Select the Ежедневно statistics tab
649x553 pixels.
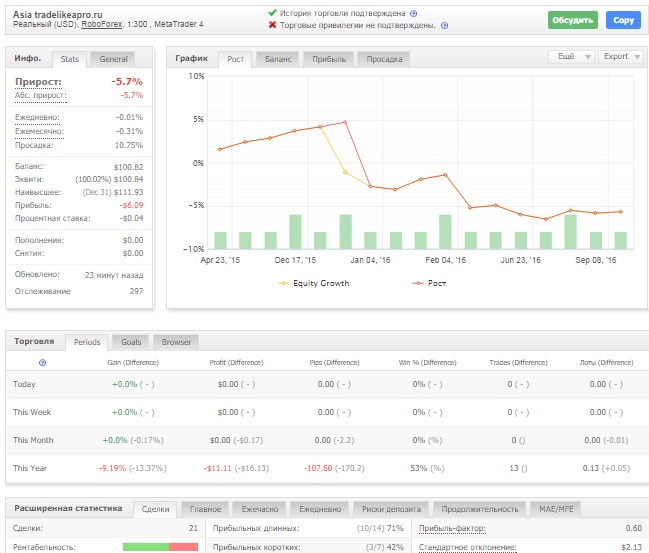(320, 509)
